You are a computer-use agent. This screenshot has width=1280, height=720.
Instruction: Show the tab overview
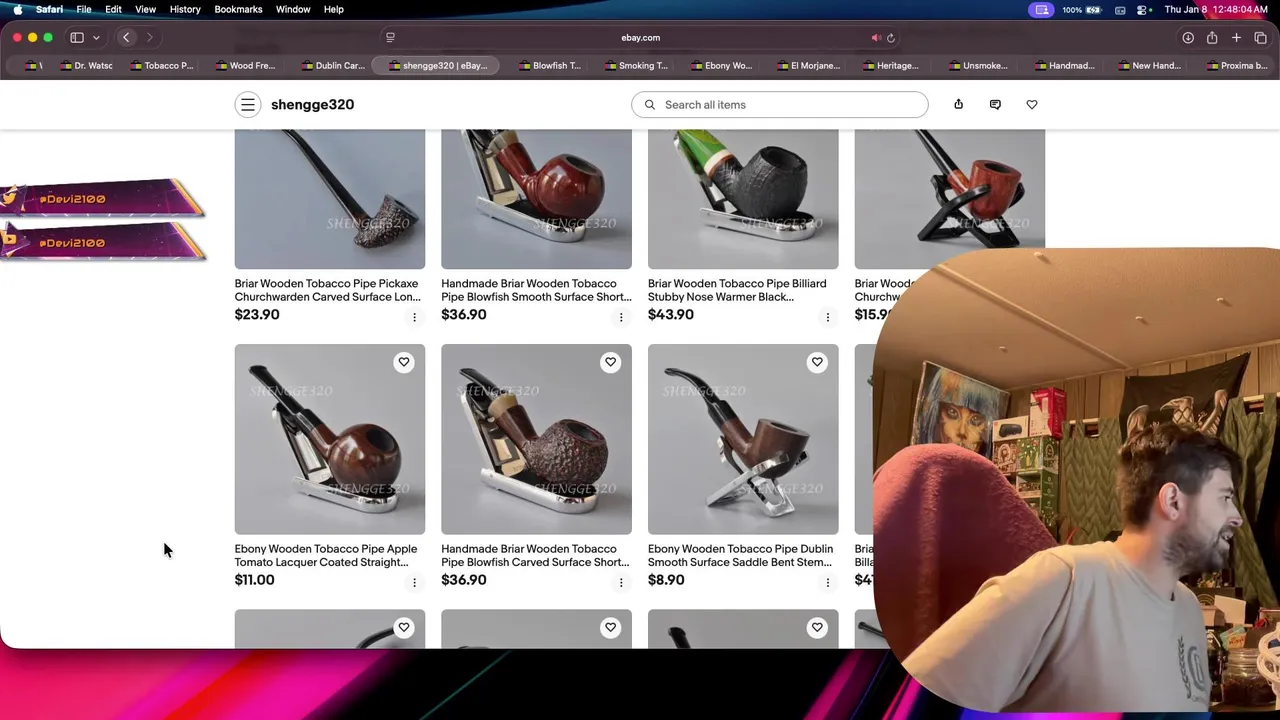[1260, 38]
